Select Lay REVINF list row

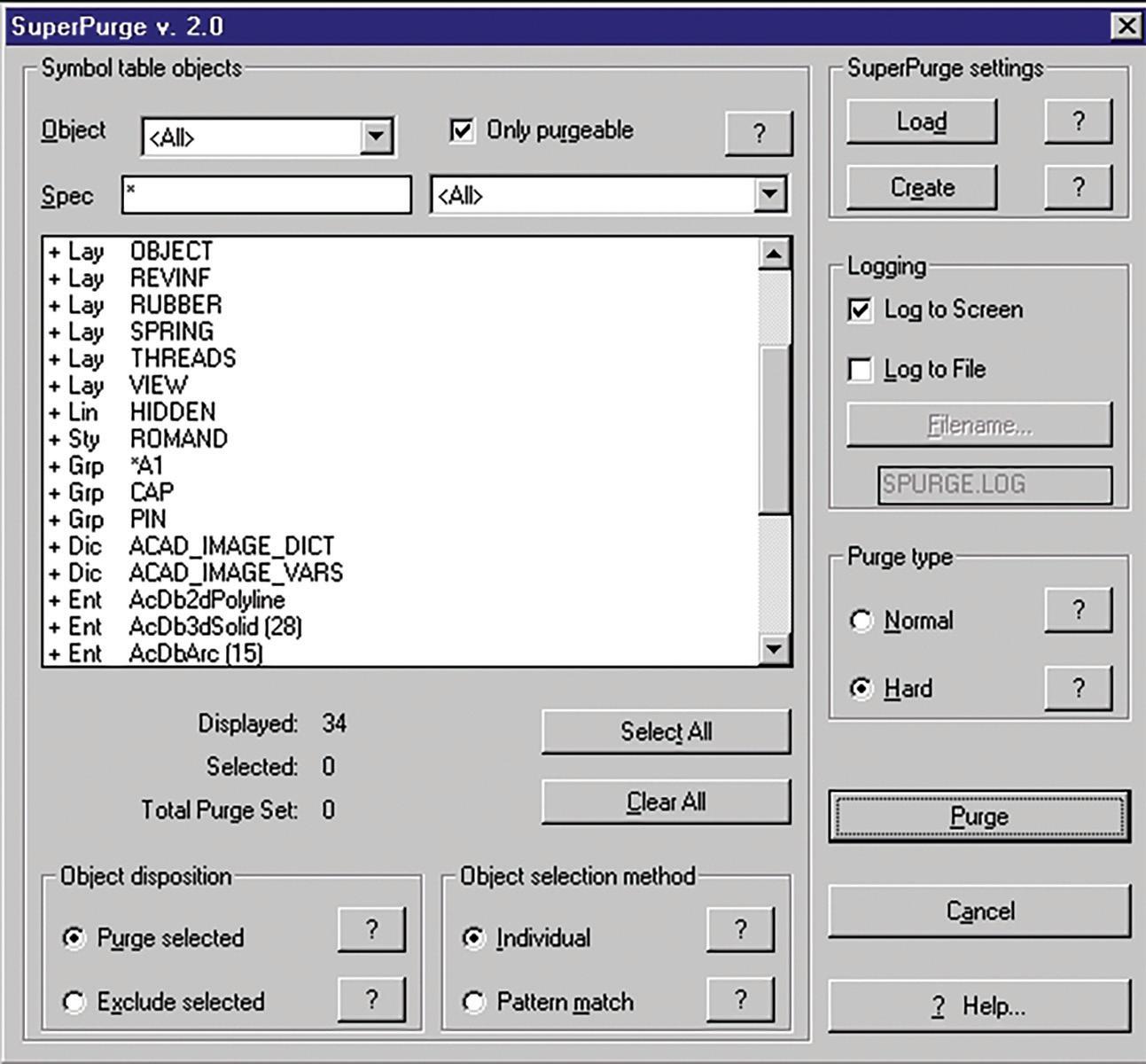click(x=401, y=278)
